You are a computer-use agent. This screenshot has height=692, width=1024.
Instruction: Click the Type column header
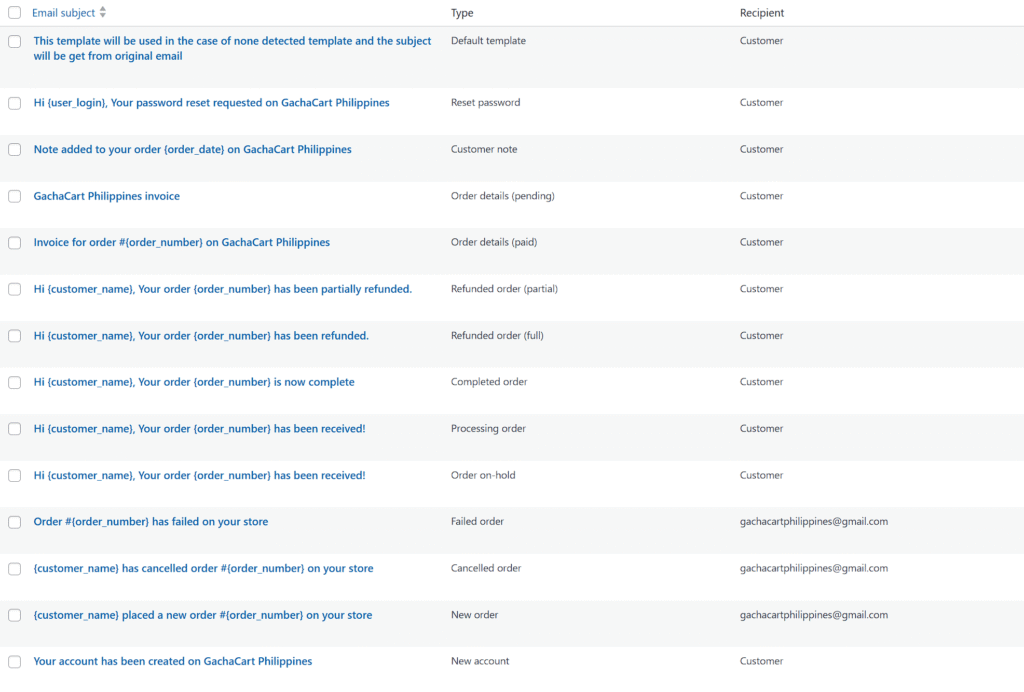(462, 12)
